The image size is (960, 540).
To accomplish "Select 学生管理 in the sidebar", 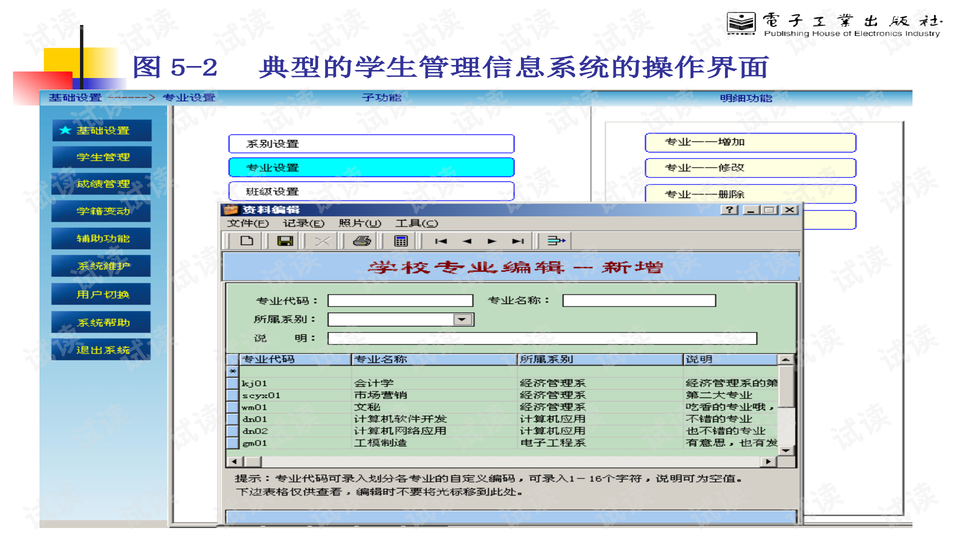I will [102, 157].
